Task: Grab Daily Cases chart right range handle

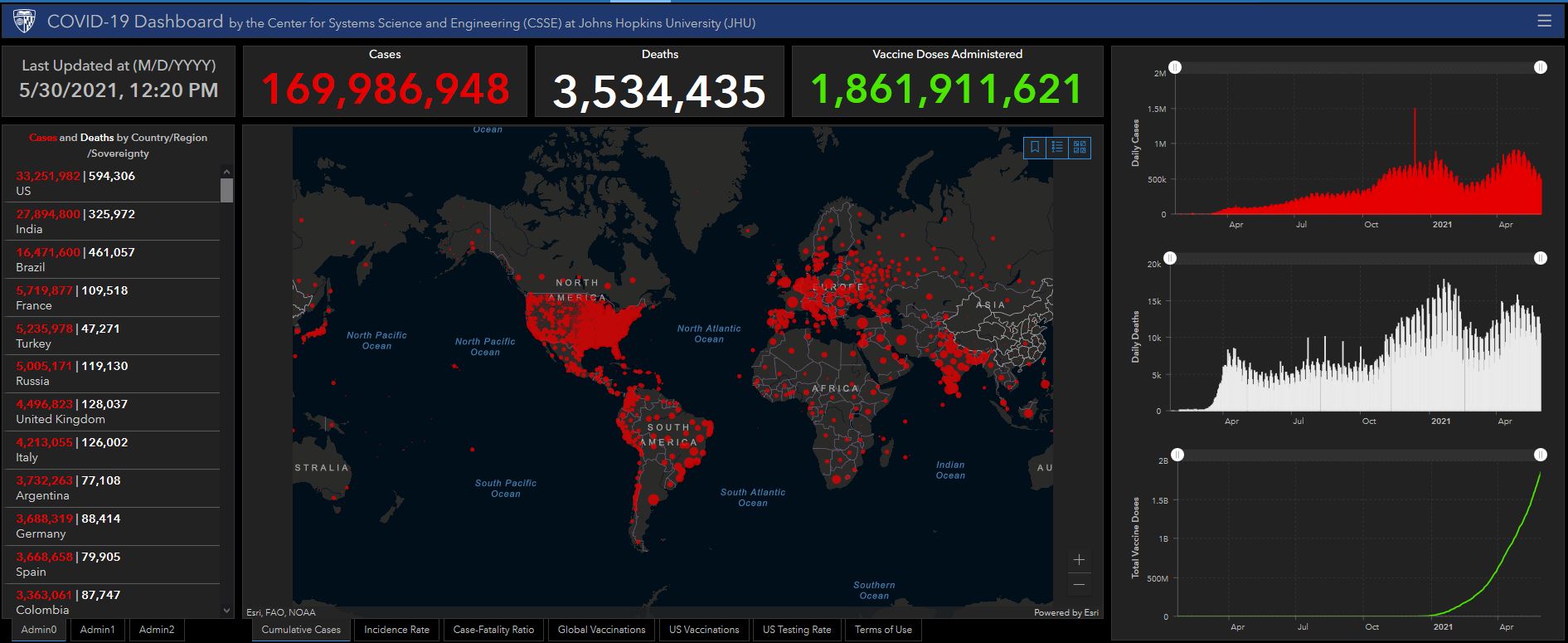Action: pos(1541,67)
